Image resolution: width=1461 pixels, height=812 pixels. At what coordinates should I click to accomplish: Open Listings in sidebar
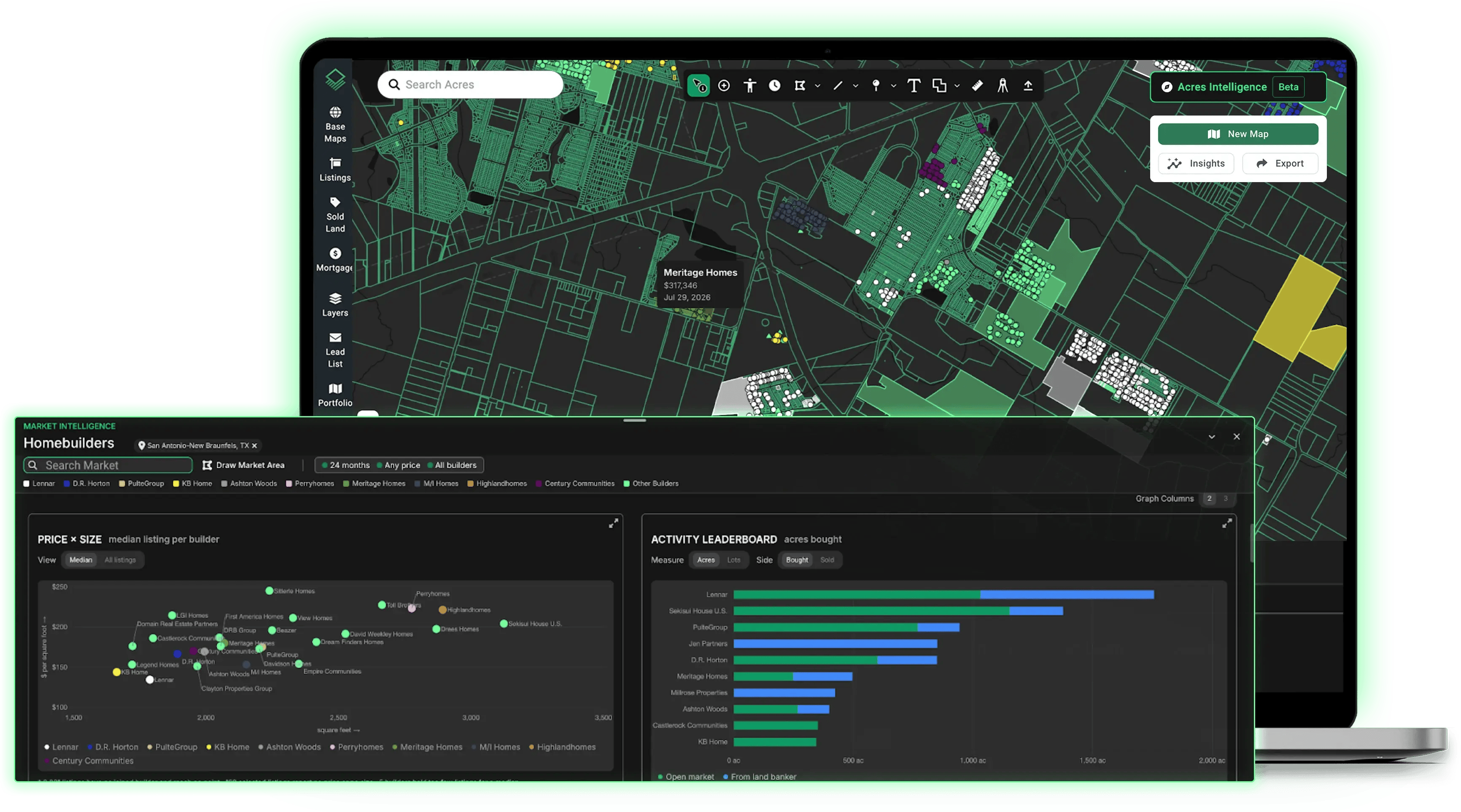pyautogui.click(x=334, y=169)
